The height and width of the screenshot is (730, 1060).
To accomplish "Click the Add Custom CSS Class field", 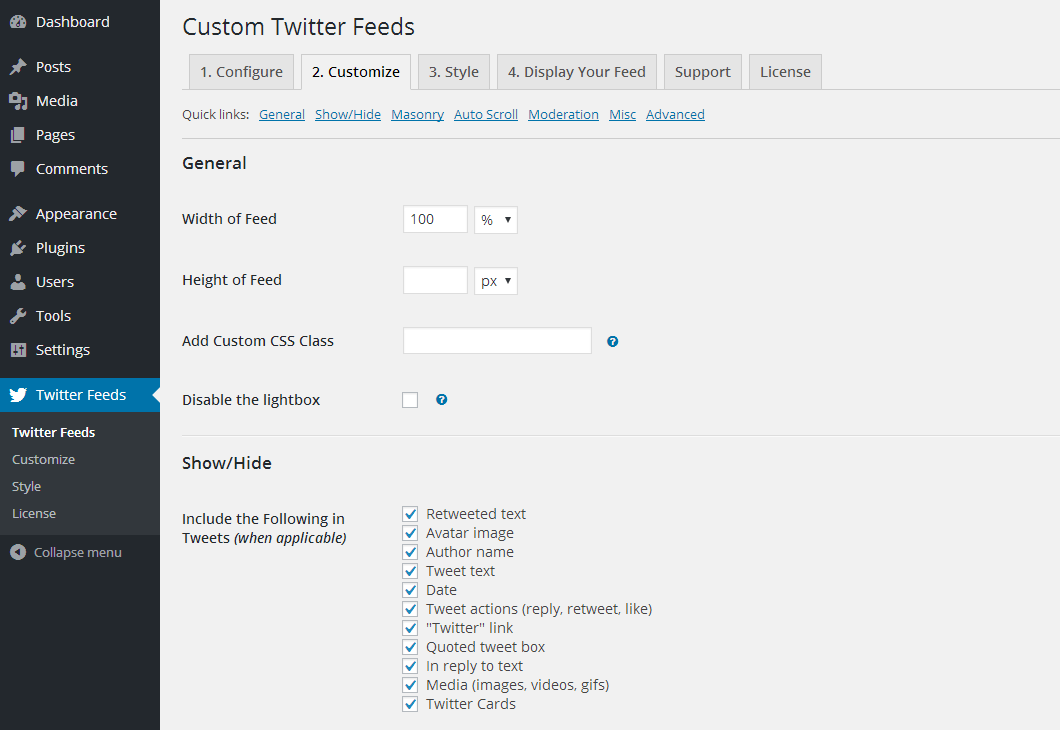I will (x=497, y=341).
